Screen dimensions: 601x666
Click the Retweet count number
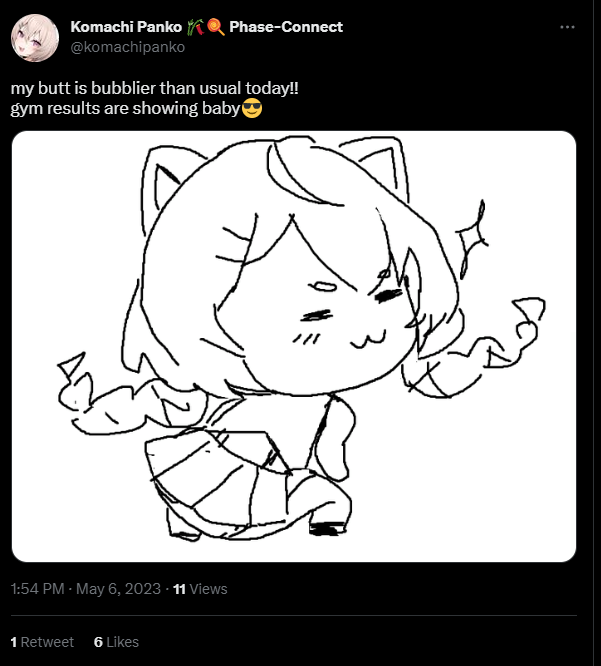pyautogui.click(x=14, y=642)
